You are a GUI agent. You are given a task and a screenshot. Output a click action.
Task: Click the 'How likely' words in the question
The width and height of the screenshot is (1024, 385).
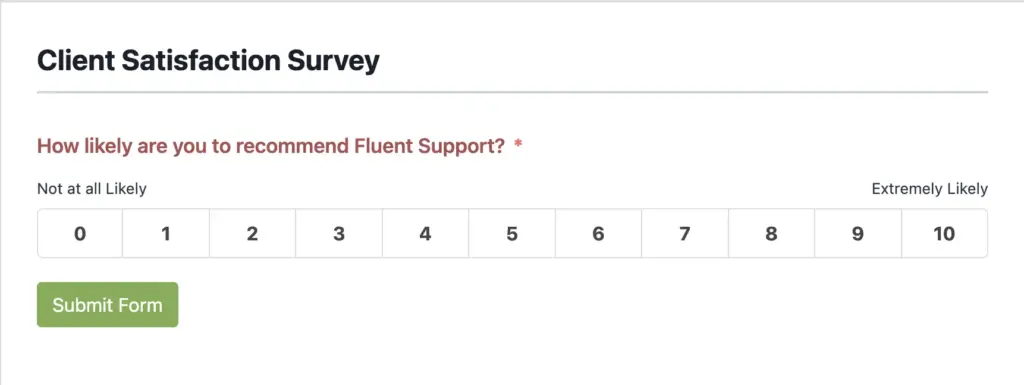(x=85, y=146)
